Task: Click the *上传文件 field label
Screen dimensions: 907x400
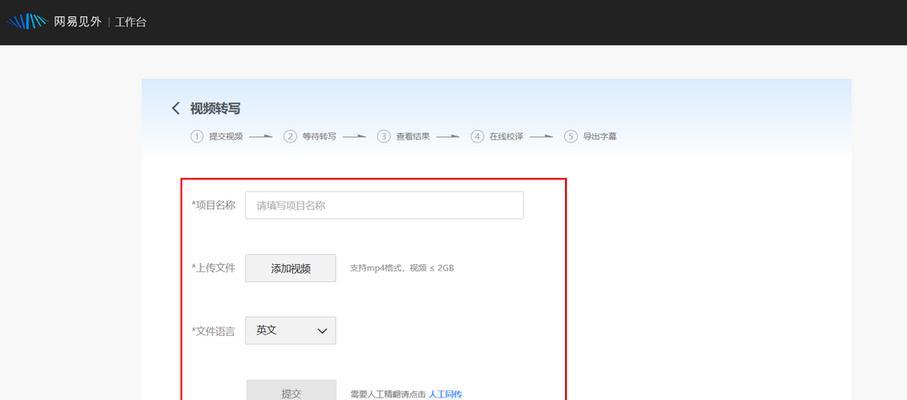Action: (213, 268)
